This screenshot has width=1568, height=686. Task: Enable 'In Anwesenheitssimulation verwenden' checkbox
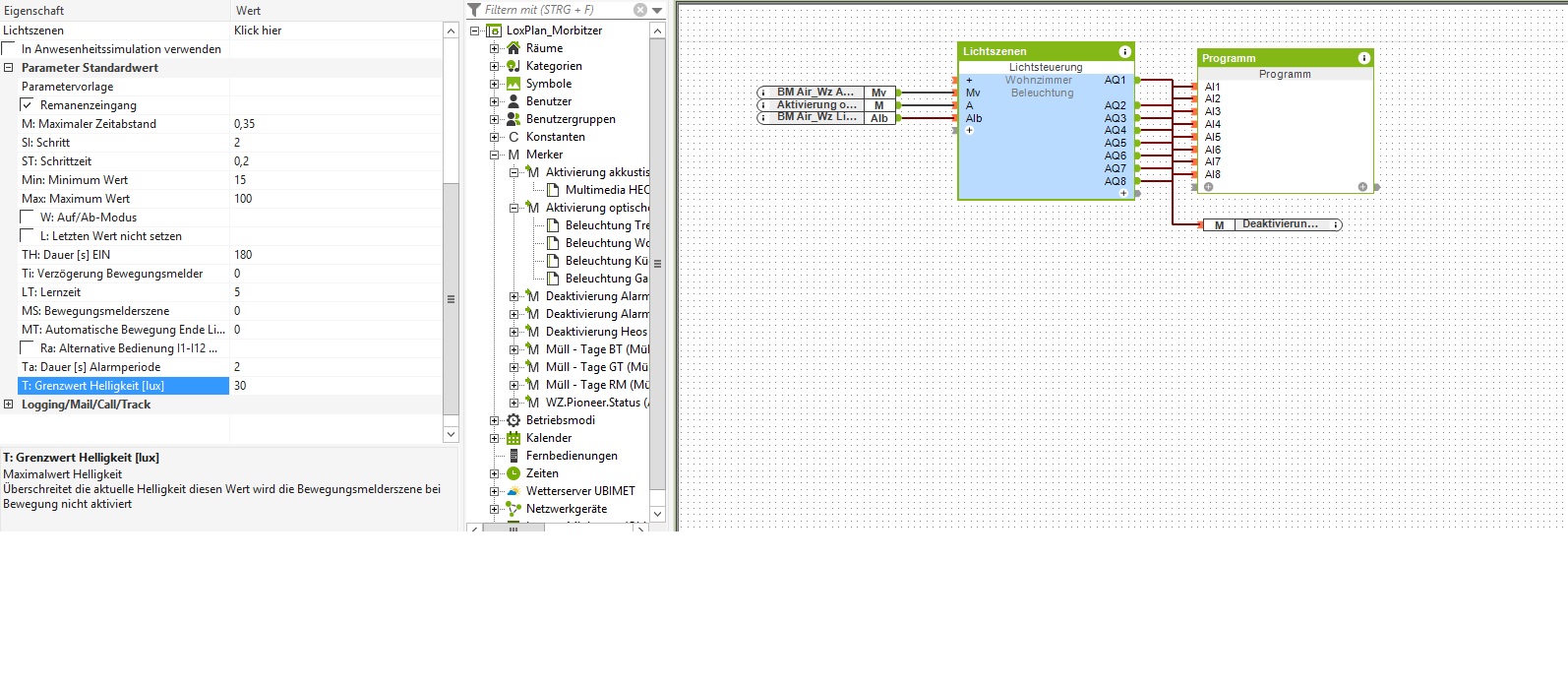[x=9, y=49]
